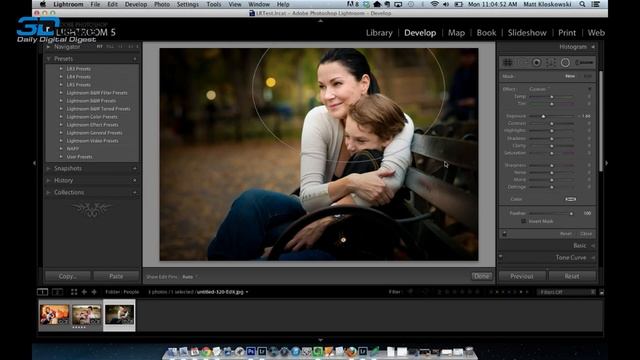The image size is (640, 360).
Task: Click the Paste button
Action: pyautogui.click(x=116, y=276)
